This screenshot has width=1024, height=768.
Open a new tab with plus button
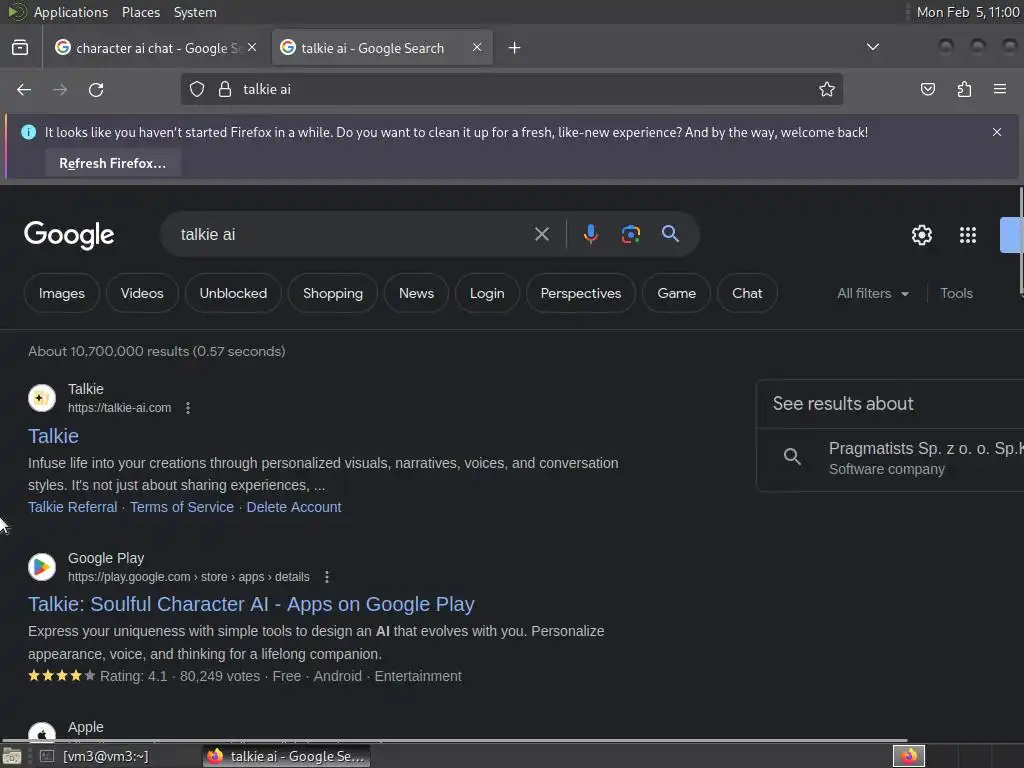click(515, 48)
